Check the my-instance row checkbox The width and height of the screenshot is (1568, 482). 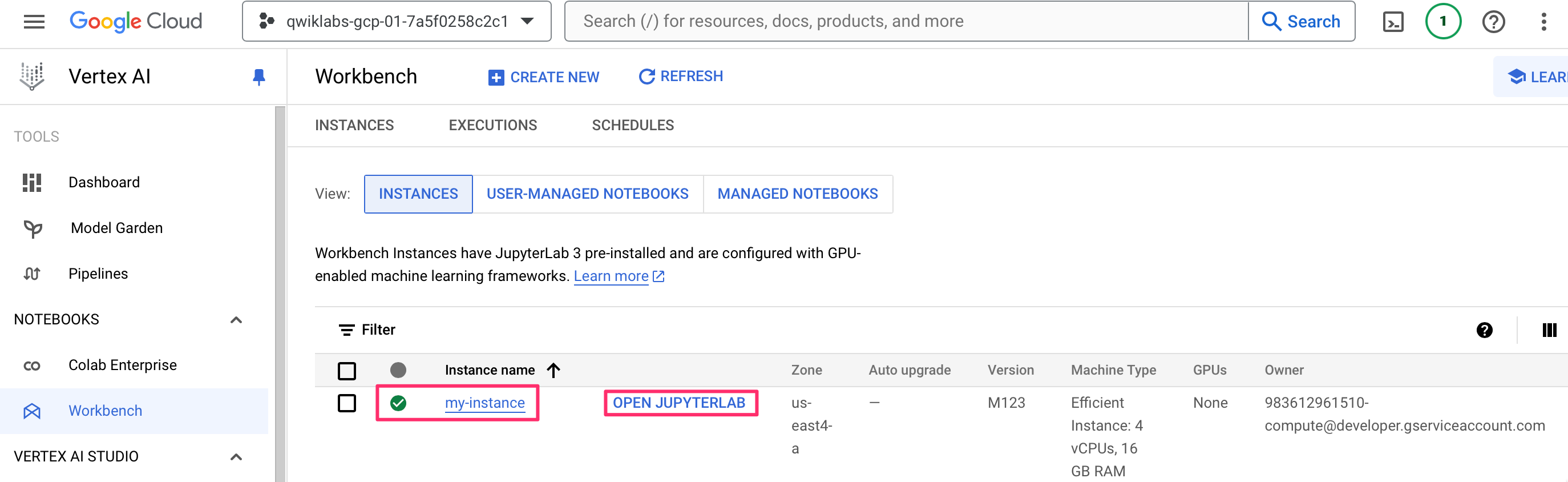347,403
